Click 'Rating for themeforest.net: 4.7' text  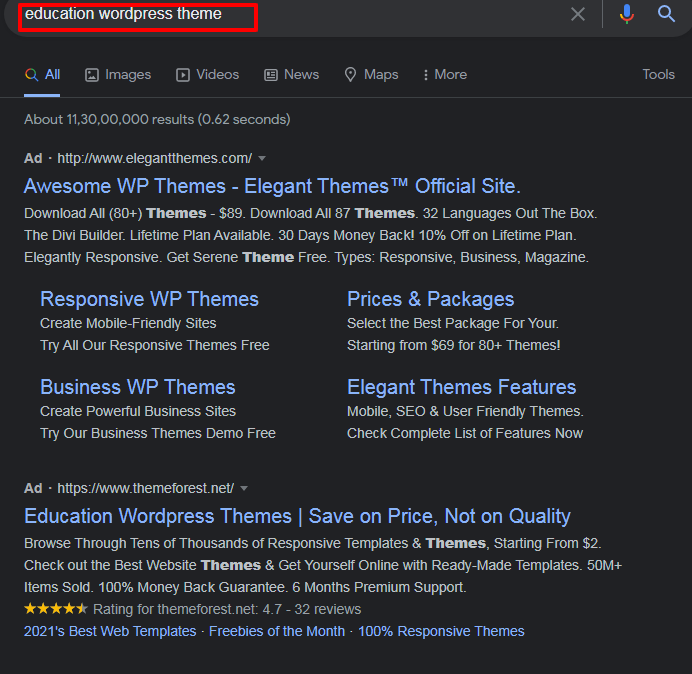coord(188,610)
